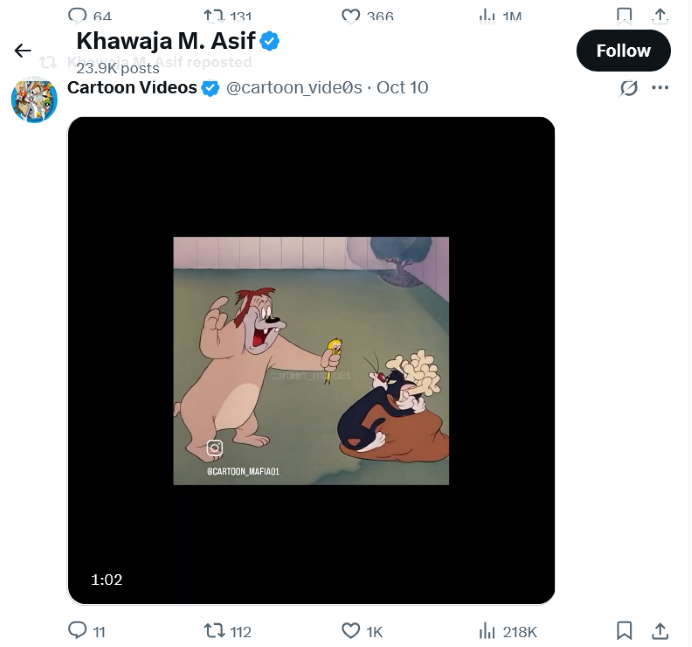
Task: View analytics showing 1M views
Action: tap(488, 15)
